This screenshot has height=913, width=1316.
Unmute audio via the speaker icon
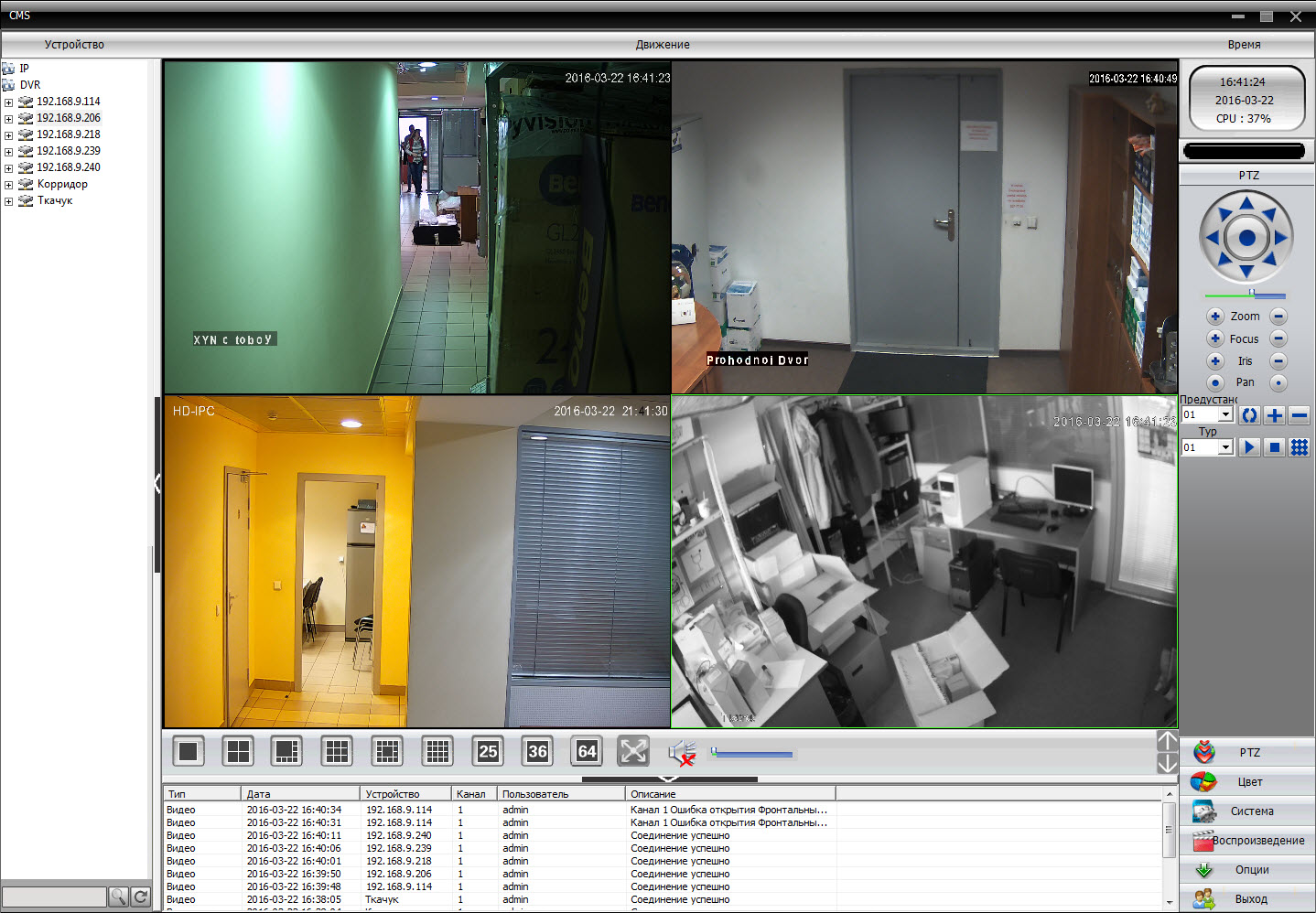(681, 753)
